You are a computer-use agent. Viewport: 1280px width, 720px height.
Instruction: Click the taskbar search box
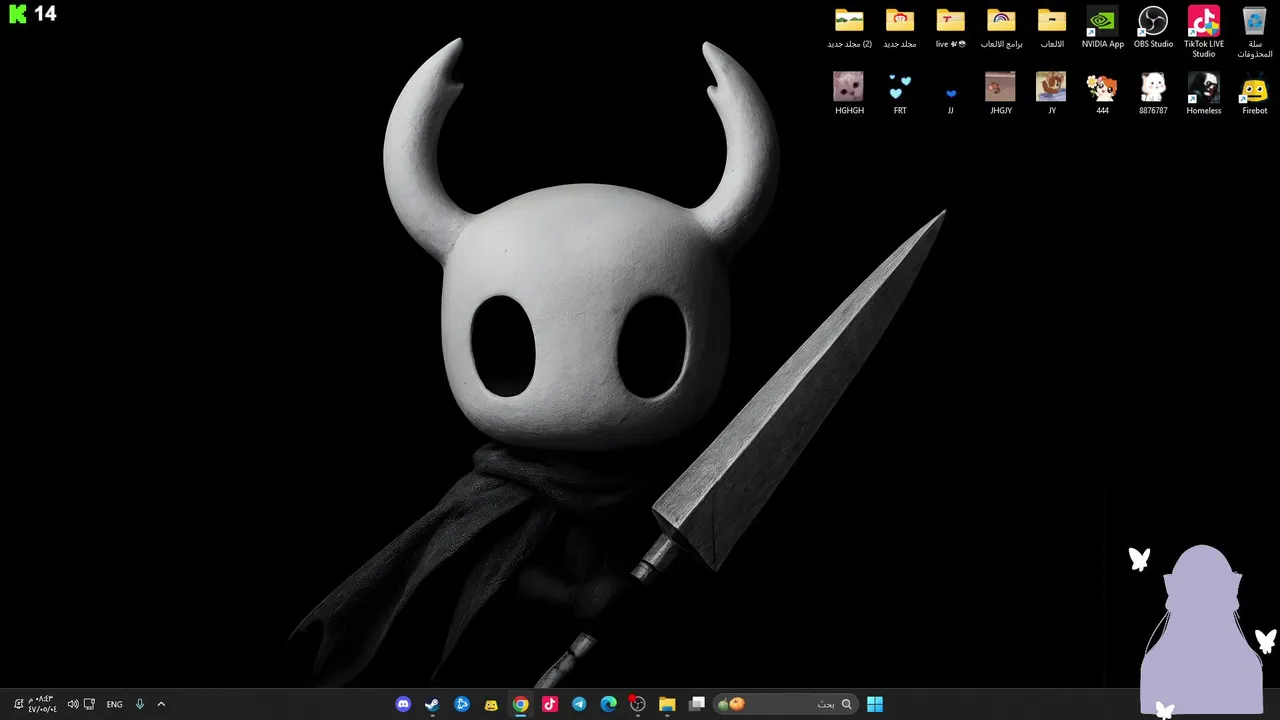(x=785, y=704)
